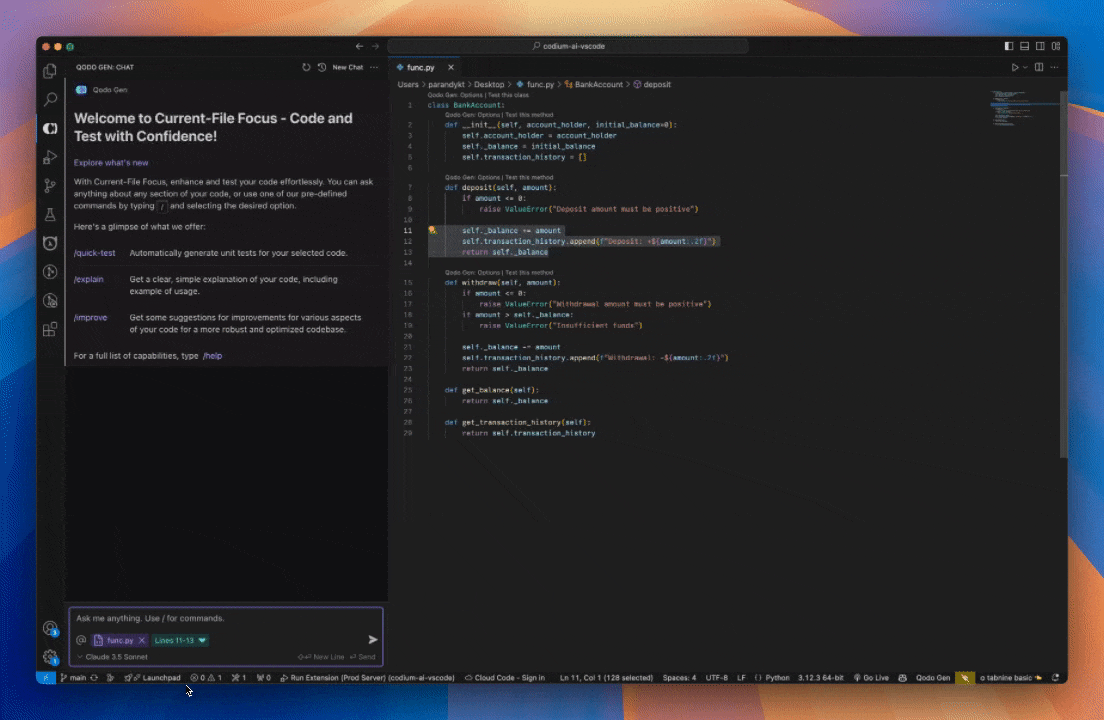1104x720 pixels.
Task: Click the @ mention context icon
Action: point(81,640)
